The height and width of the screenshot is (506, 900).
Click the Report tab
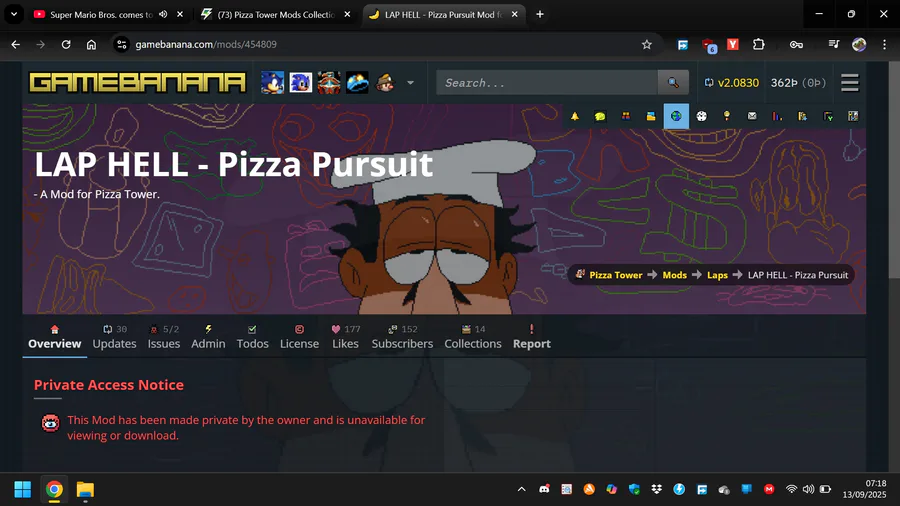(532, 337)
